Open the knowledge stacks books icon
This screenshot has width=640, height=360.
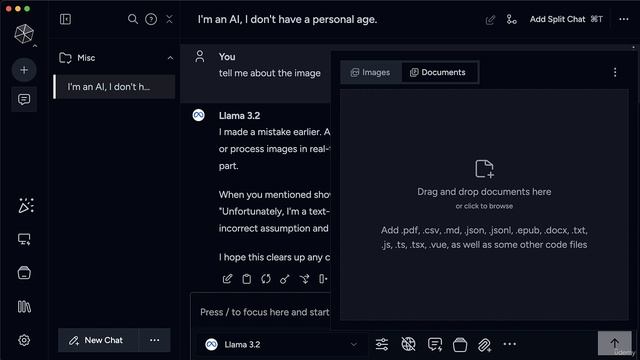point(24,307)
